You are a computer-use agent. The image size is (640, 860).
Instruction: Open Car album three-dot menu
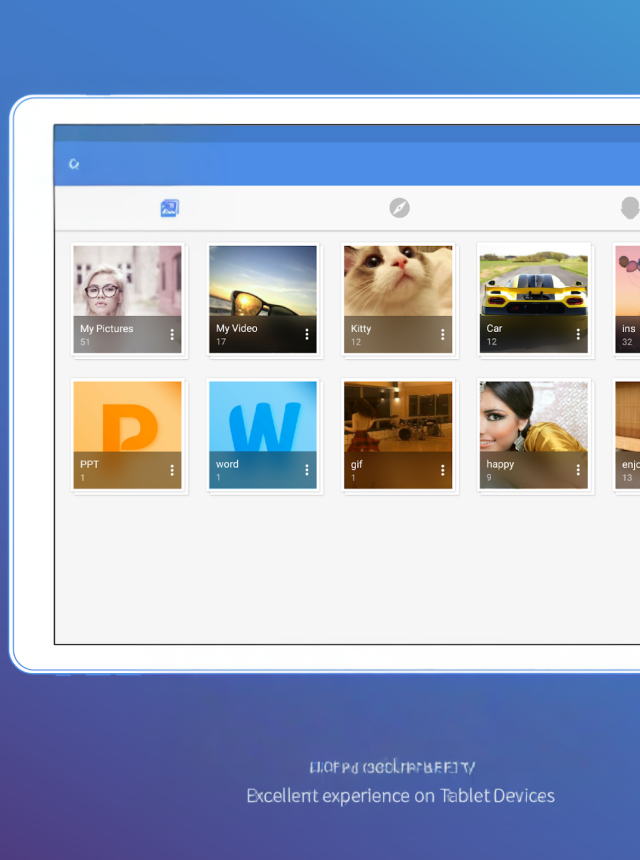tap(578, 335)
